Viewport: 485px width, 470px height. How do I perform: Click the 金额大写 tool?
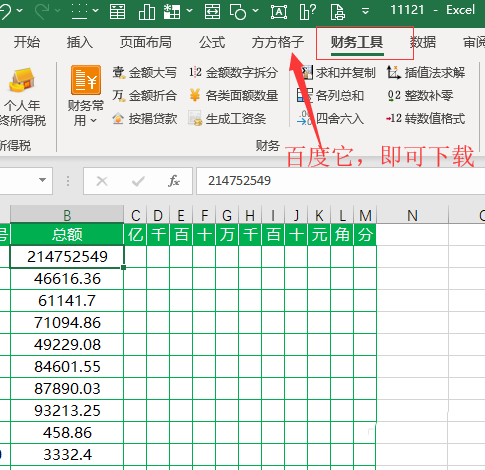(x=144, y=73)
